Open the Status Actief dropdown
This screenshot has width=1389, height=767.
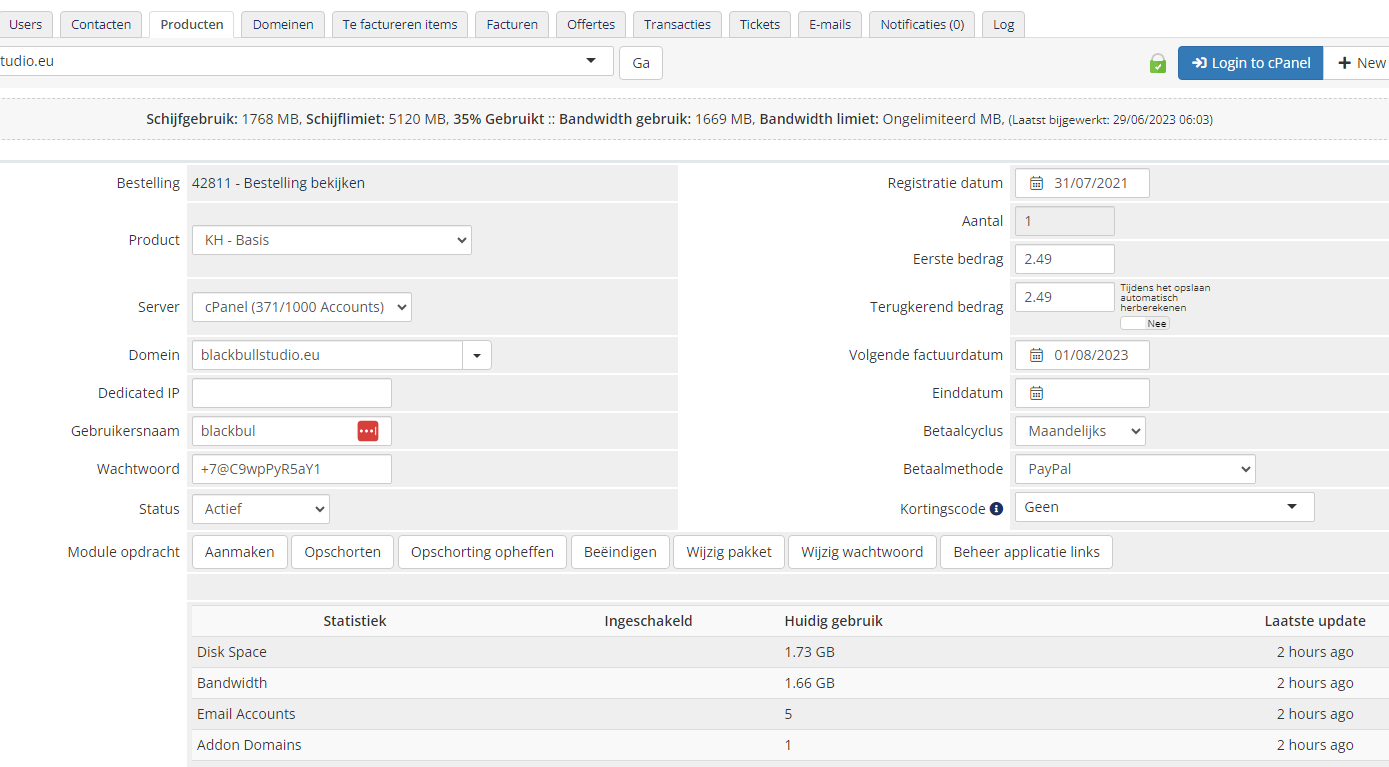point(260,509)
